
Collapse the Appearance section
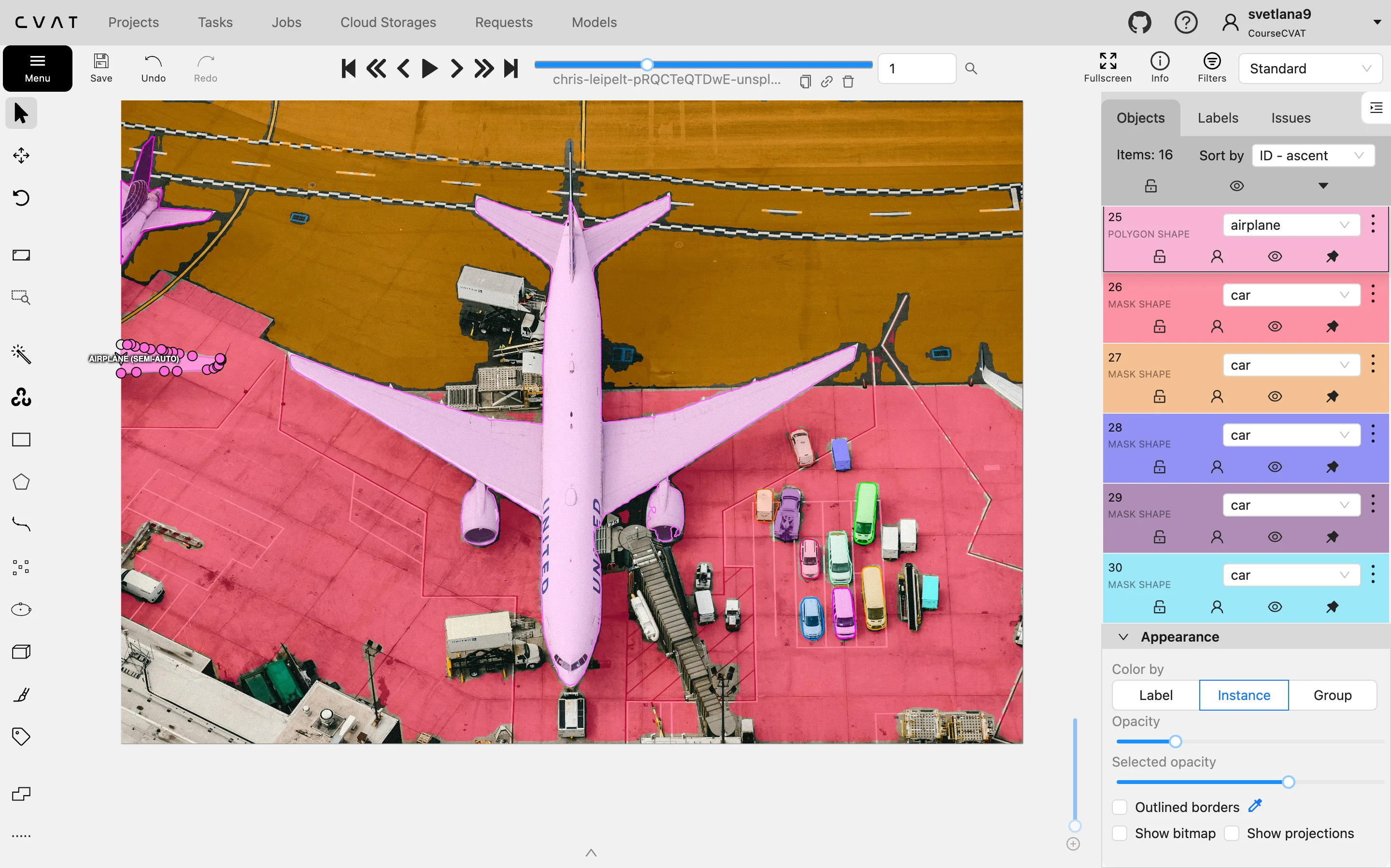1124,637
